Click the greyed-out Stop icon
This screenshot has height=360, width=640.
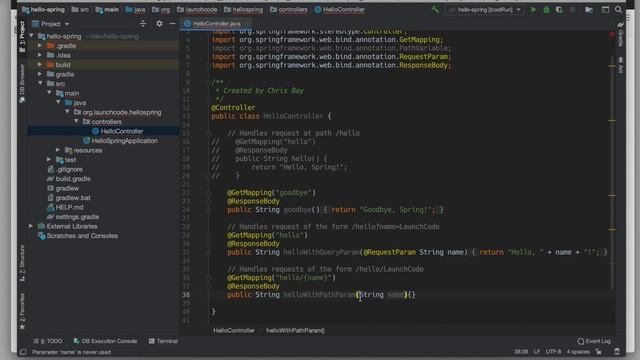pos(572,9)
